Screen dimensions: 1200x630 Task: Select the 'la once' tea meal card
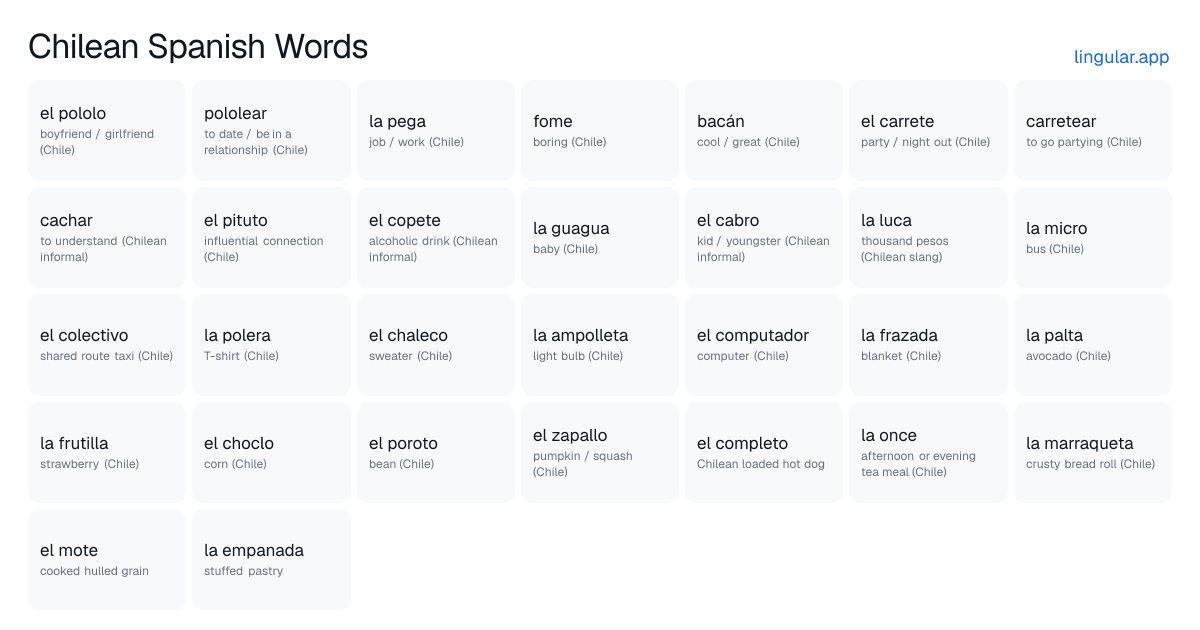coord(928,452)
